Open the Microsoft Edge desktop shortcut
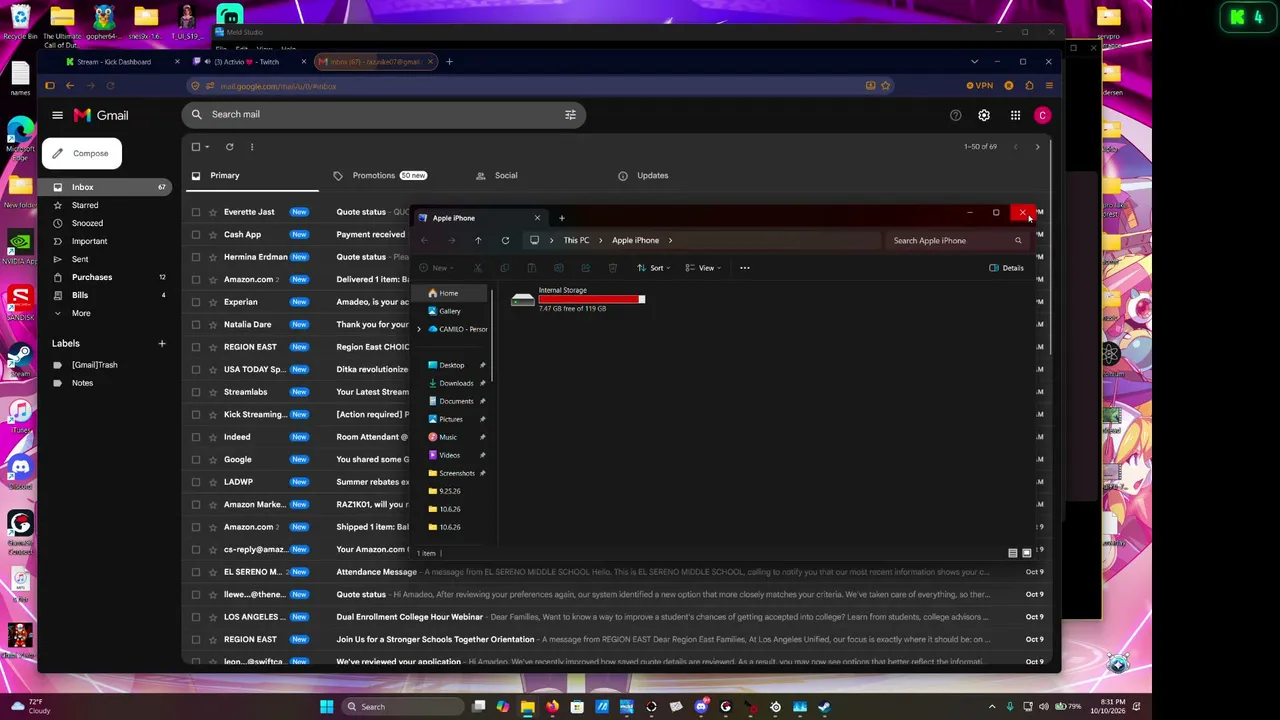1280x720 pixels. point(20,138)
